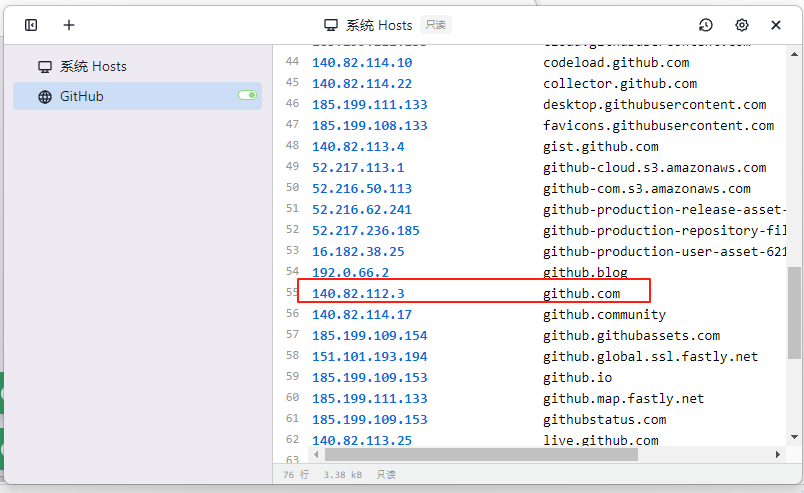Click github-cloud.s3.amazonaws.com hostname

click(654, 168)
